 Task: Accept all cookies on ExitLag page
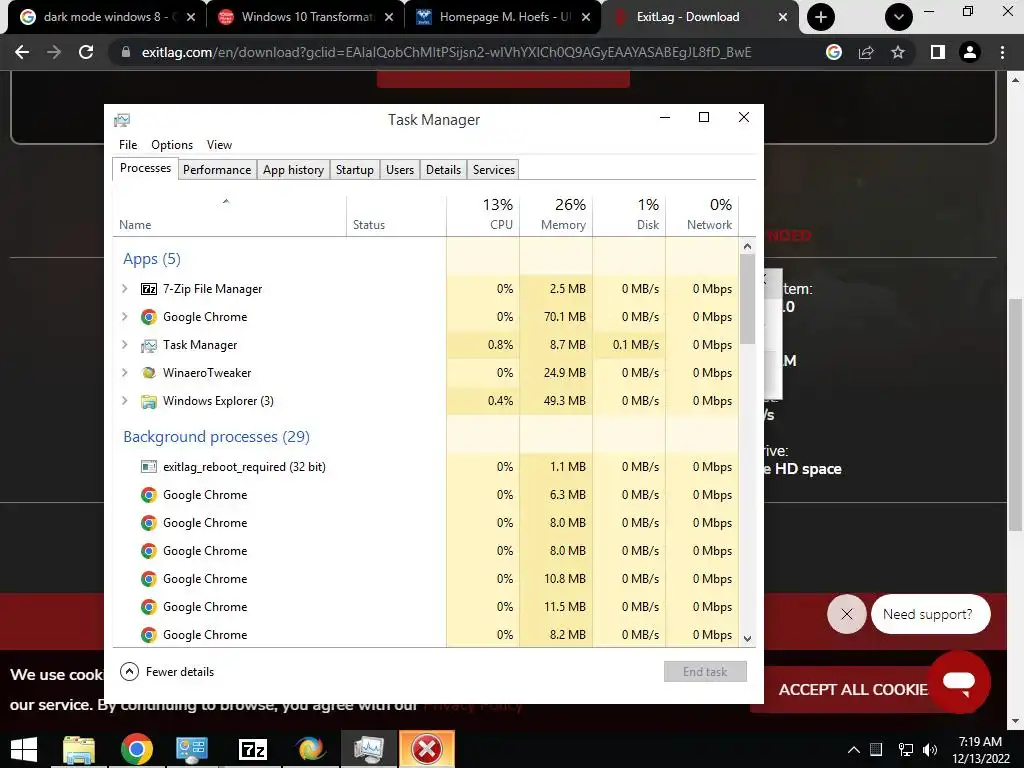click(852, 690)
